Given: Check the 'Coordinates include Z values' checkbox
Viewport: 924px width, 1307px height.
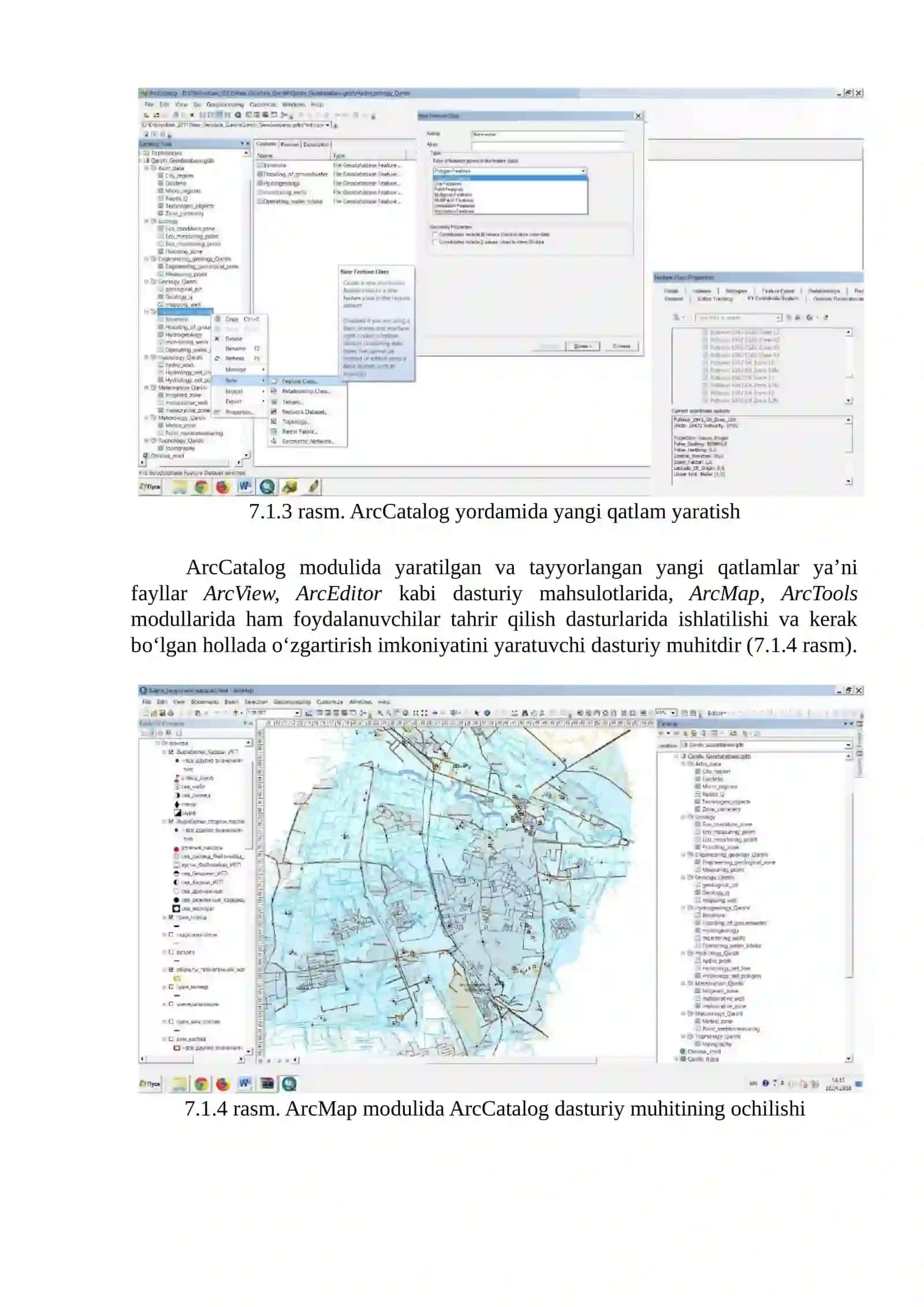Looking at the screenshot, I should pos(435,242).
